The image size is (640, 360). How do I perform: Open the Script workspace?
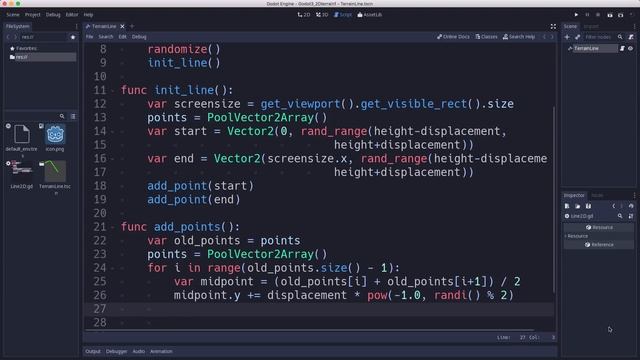click(x=343, y=15)
